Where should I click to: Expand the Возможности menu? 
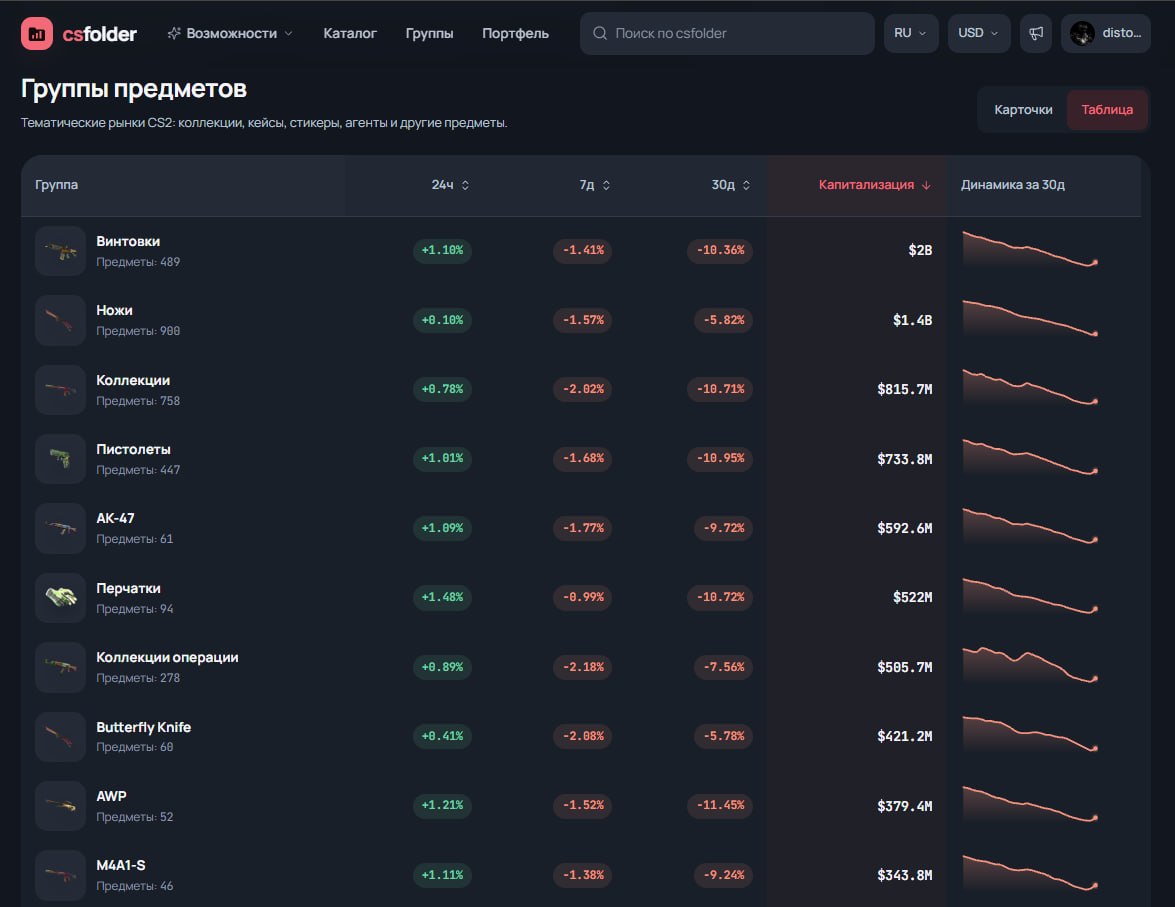pos(230,33)
